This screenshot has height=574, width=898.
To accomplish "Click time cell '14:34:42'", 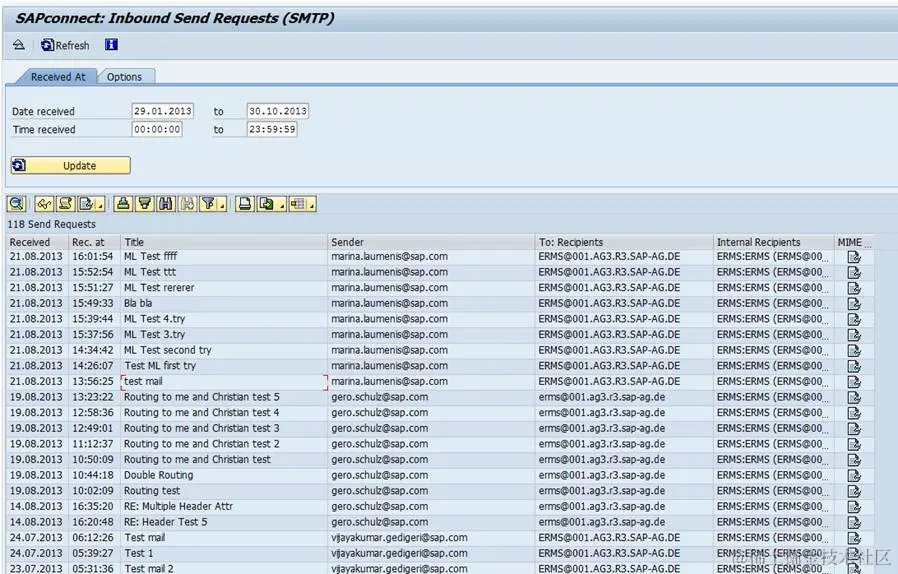I will point(92,350).
